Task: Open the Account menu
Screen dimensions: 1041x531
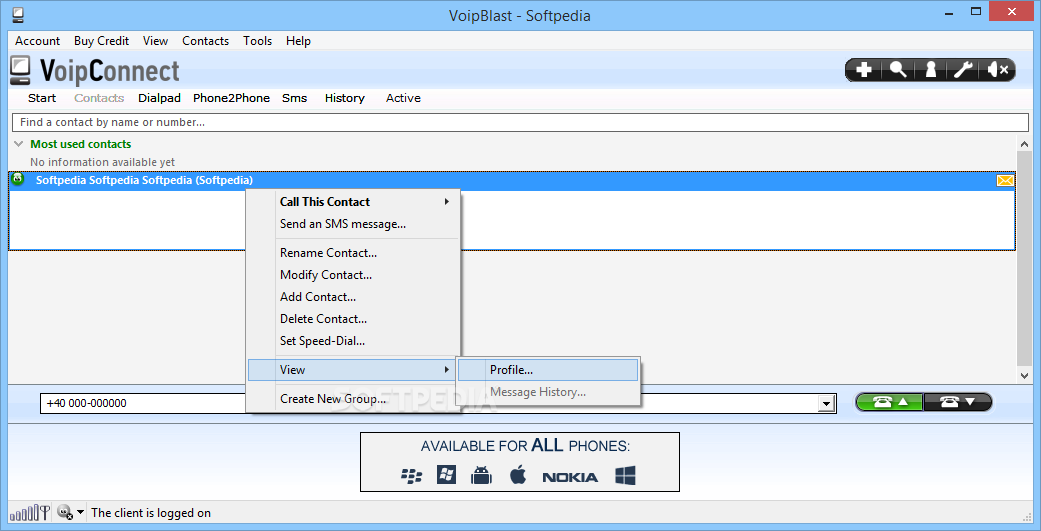Action: tap(38, 40)
